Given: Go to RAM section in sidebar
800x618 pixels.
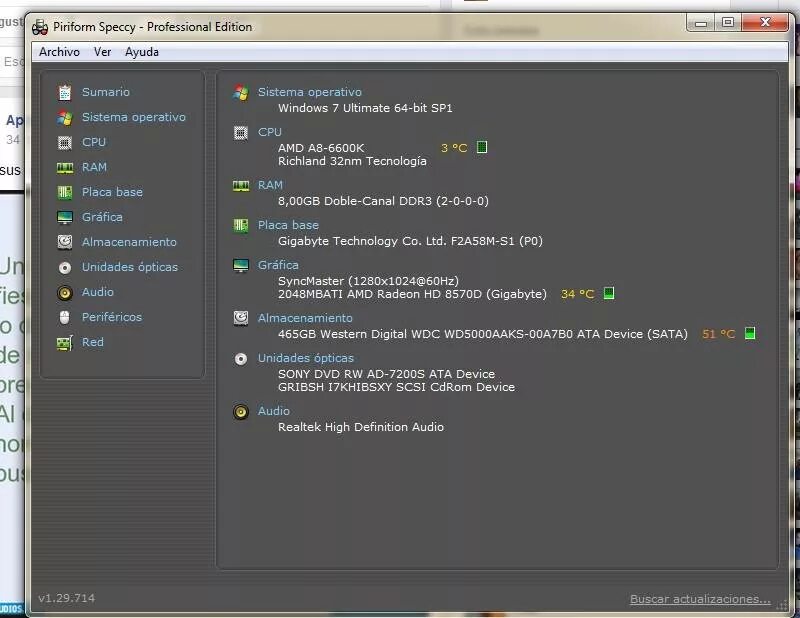Looking at the screenshot, I should [x=94, y=167].
